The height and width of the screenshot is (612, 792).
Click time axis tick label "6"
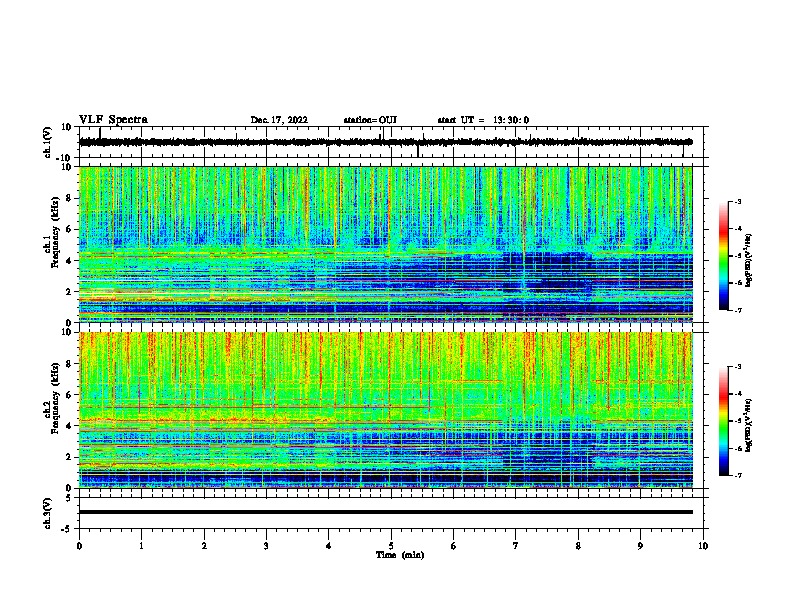pyautogui.click(x=454, y=546)
